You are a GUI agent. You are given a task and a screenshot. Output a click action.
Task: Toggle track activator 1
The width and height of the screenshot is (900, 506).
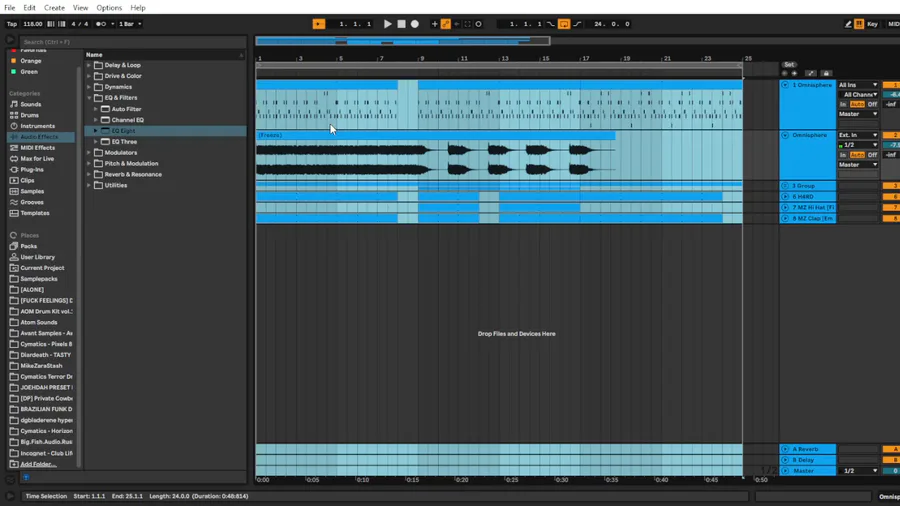(x=891, y=85)
